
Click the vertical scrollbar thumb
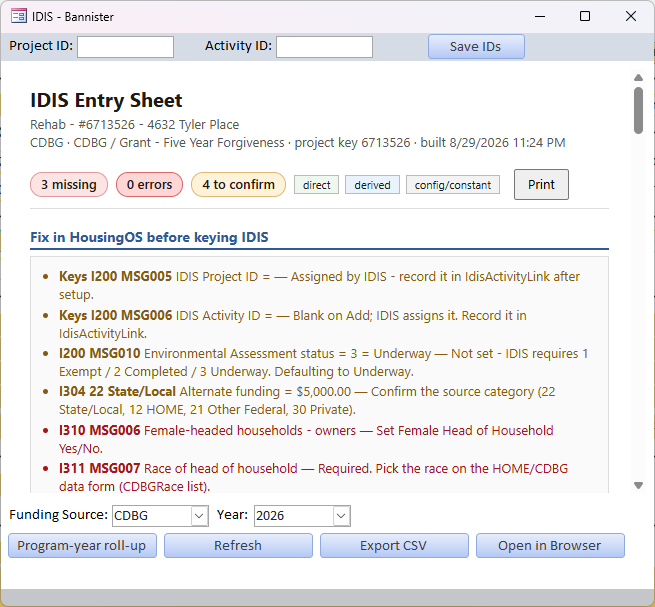(638, 110)
